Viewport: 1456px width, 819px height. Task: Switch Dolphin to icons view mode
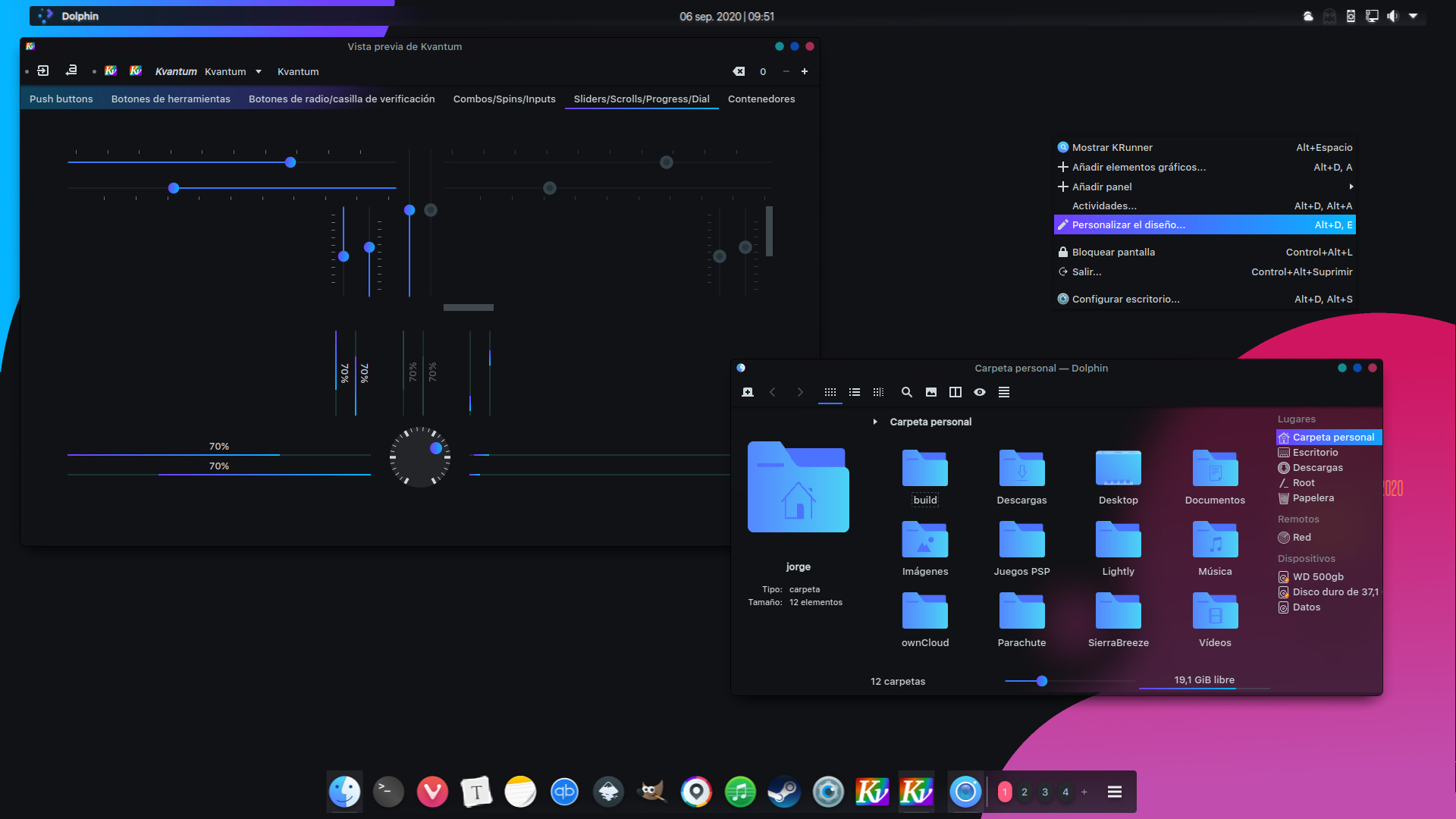point(830,392)
